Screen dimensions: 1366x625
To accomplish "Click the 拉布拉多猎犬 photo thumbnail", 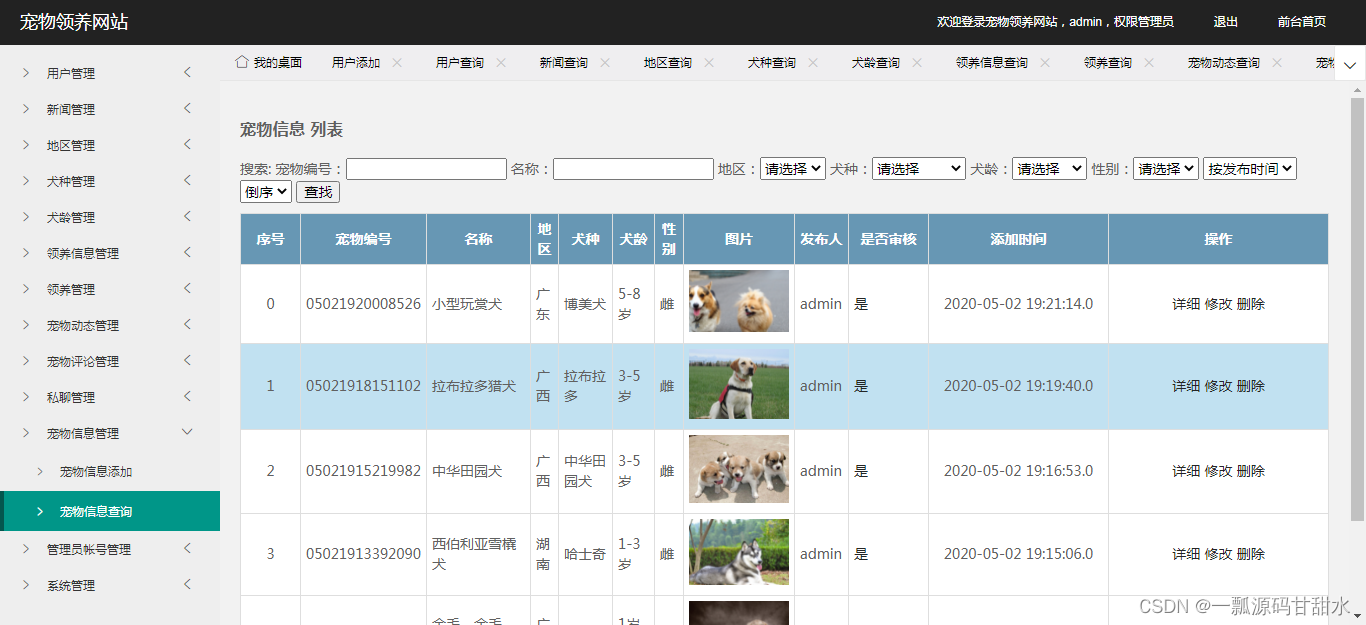I will [739, 384].
